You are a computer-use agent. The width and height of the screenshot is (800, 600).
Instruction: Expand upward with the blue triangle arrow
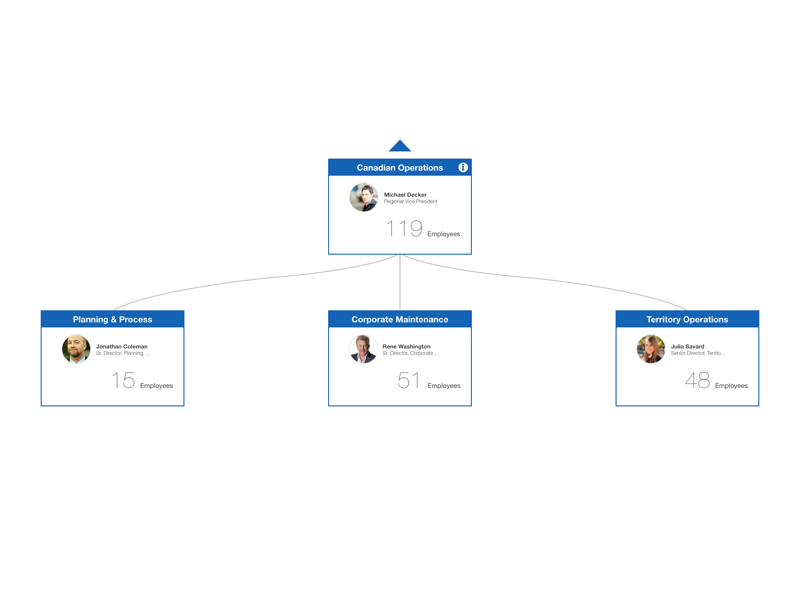399,146
